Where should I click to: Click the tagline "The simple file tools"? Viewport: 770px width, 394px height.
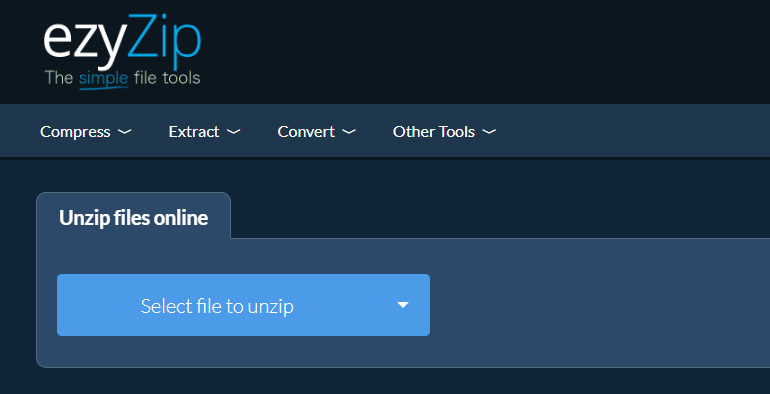(122, 79)
